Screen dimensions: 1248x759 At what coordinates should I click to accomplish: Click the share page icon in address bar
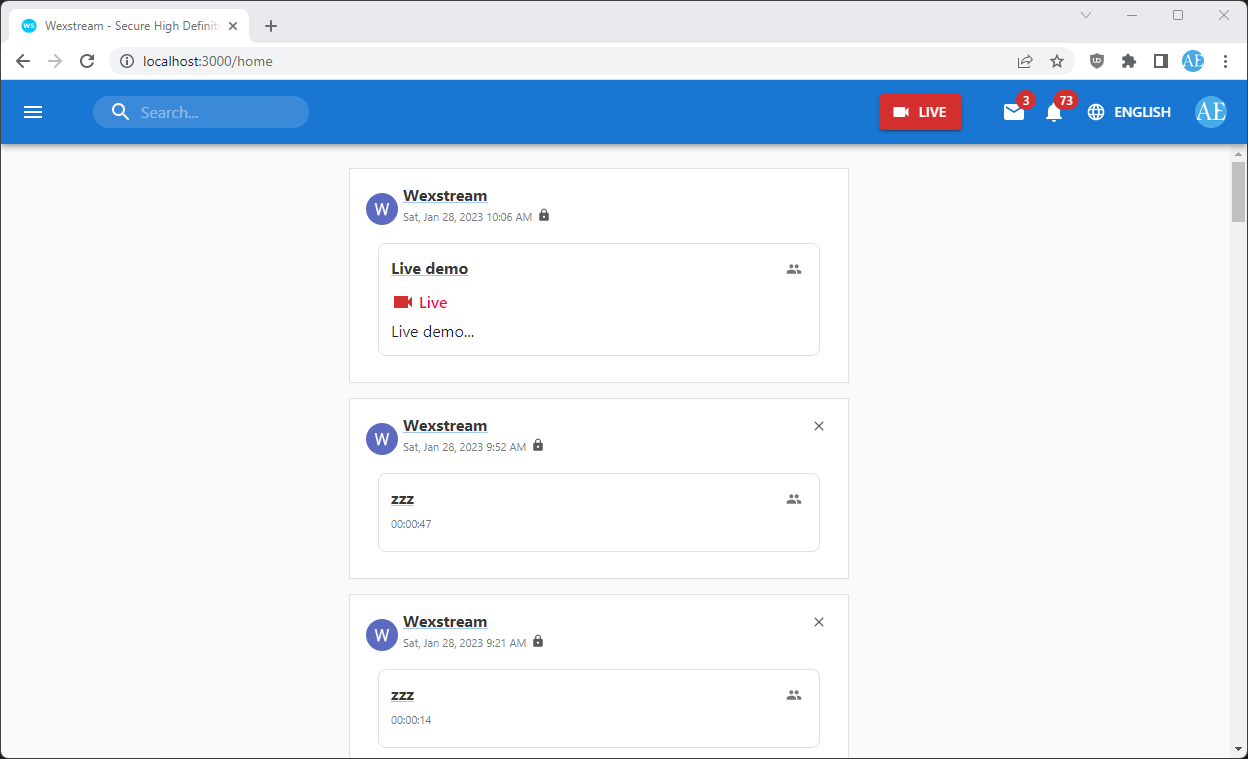click(1025, 61)
